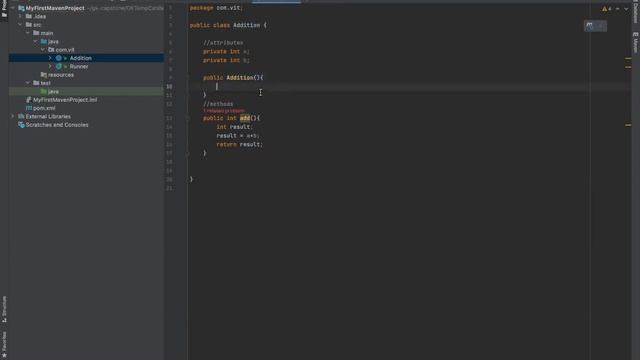Image resolution: width=640 pixels, height=360 pixels.
Task: Expand External Libraries node
Action: [x=13, y=116]
